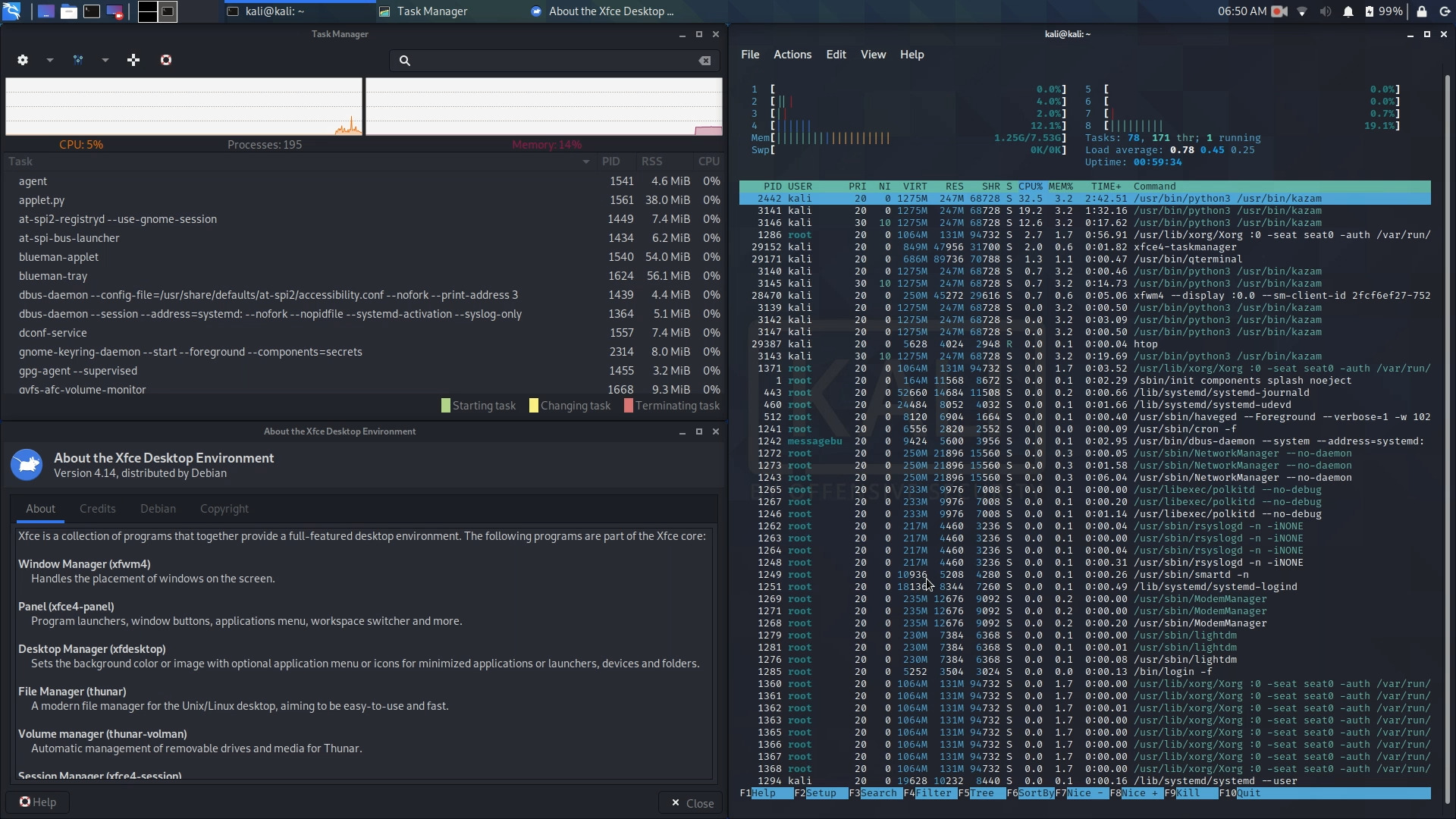Open the filter icon's dropdown arrow
Viewport: 1456px width, 819px height.
coord(105,60)
